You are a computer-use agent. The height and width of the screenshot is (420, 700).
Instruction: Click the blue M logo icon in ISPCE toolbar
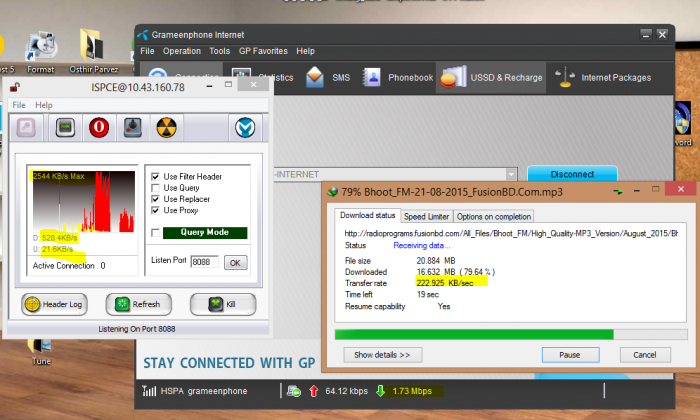point(245,128)
